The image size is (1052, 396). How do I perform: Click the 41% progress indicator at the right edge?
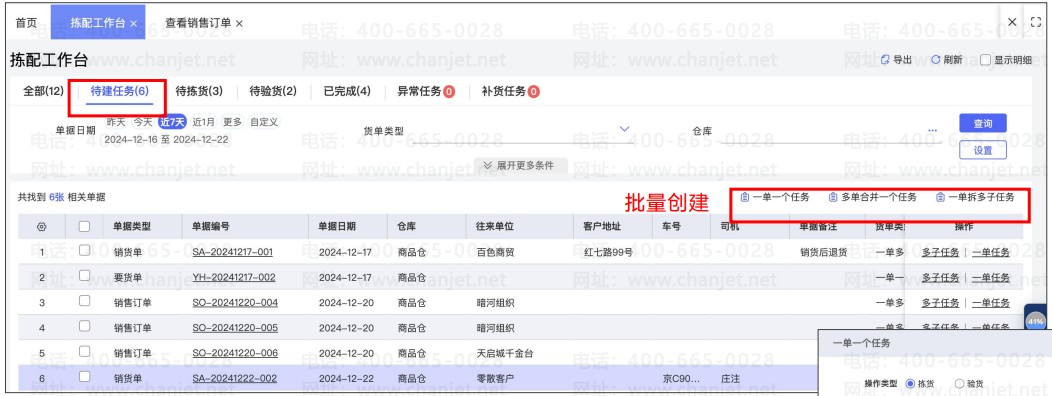[x=1036, y=322]
